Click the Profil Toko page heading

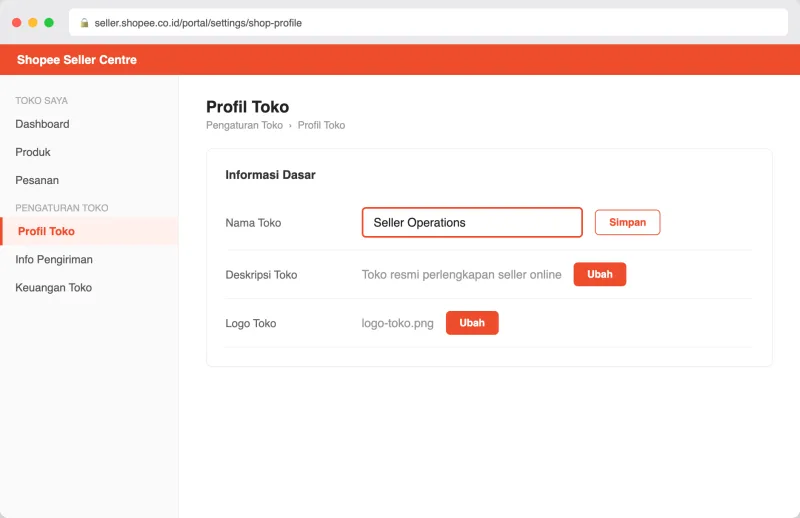point(247,107)
